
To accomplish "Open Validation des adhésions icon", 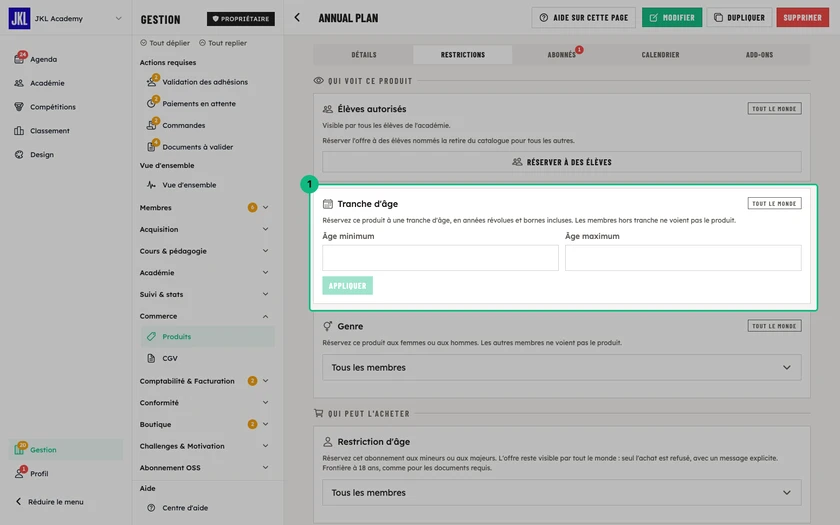I will pyautogui.click(x=152, y=82).
